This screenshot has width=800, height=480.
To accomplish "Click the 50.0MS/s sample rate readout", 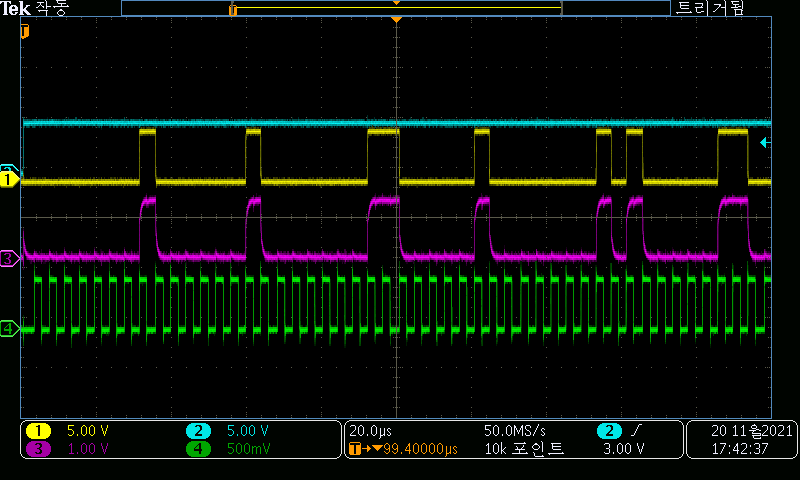I will [x=515, y=431].
